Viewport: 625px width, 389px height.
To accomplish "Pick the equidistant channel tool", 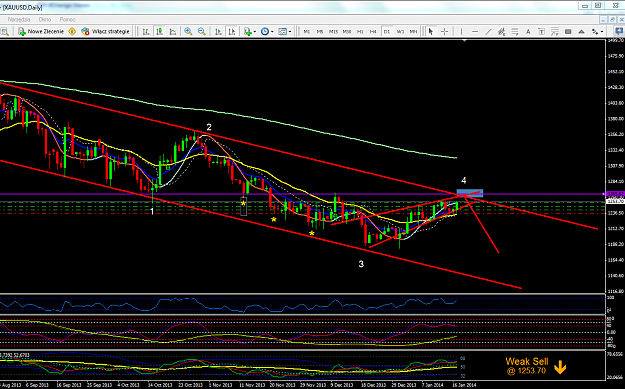I will (501, 31).
